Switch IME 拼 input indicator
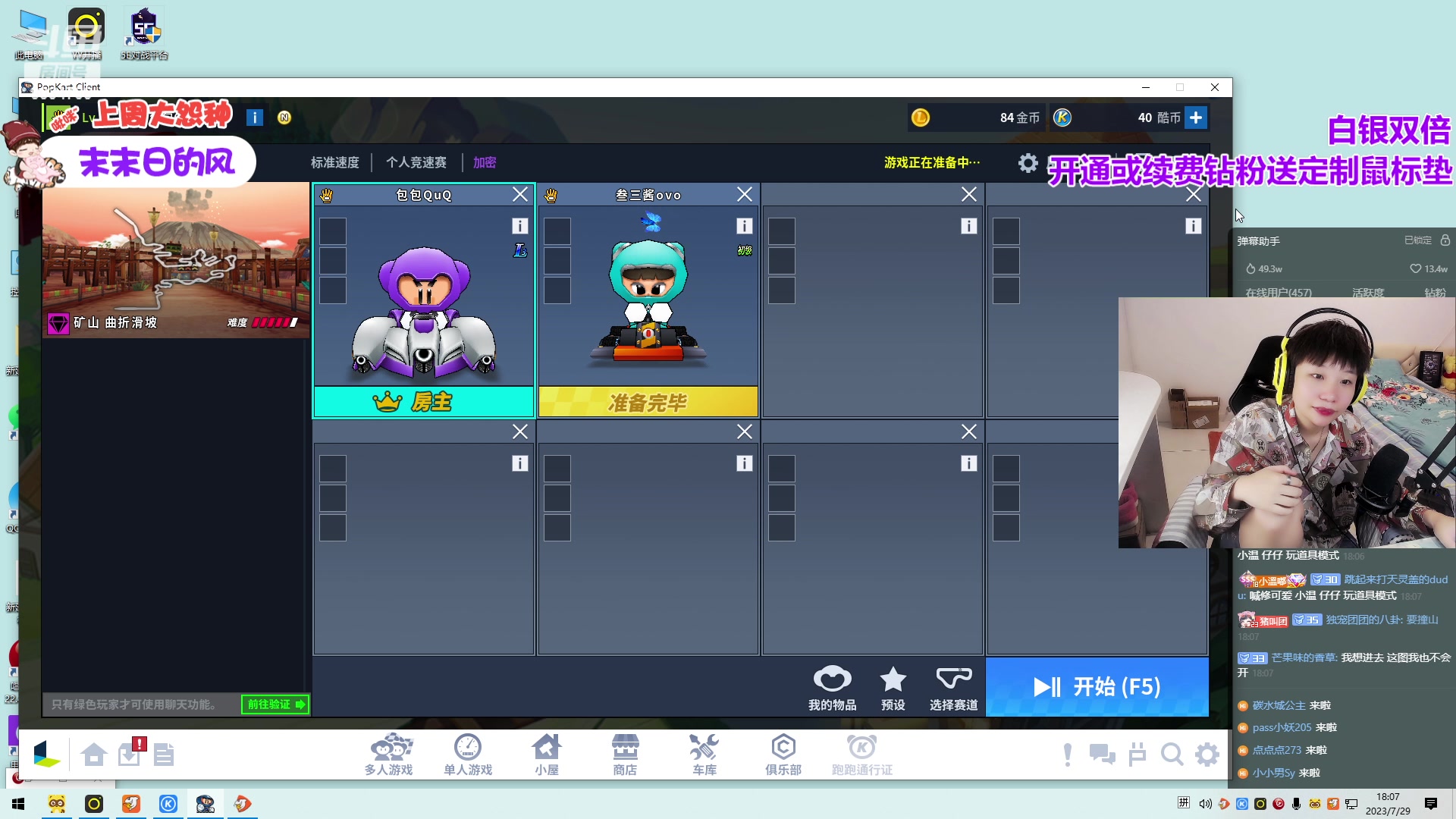Screen dimensions: 1456x819 tap(1184, 803)
